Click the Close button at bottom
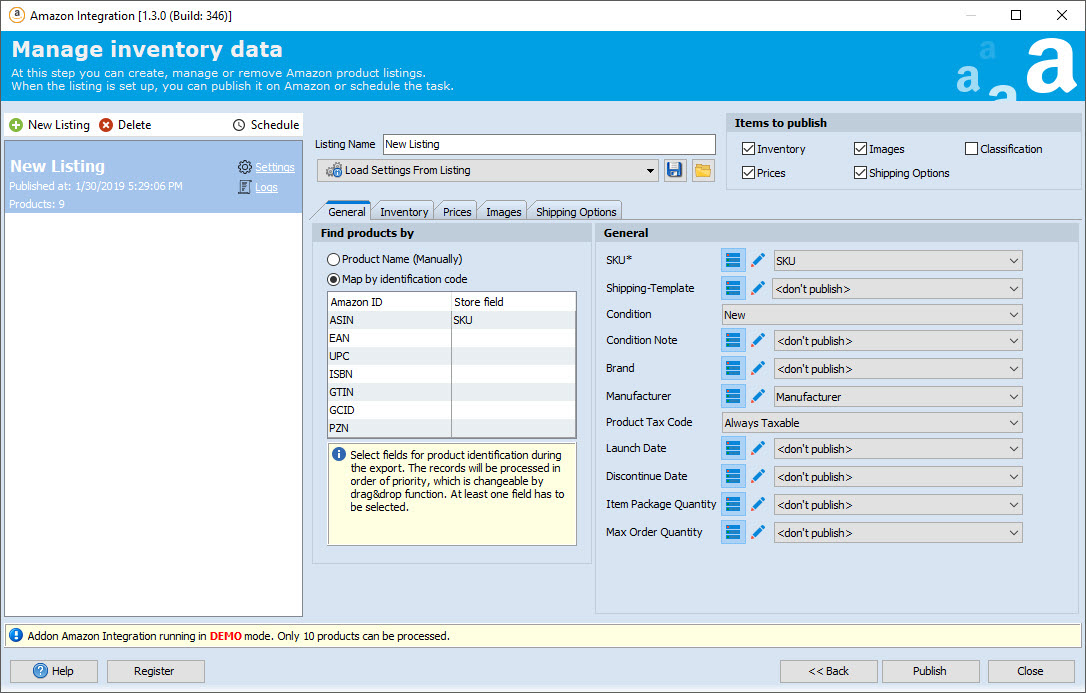 click(1031, 671)
